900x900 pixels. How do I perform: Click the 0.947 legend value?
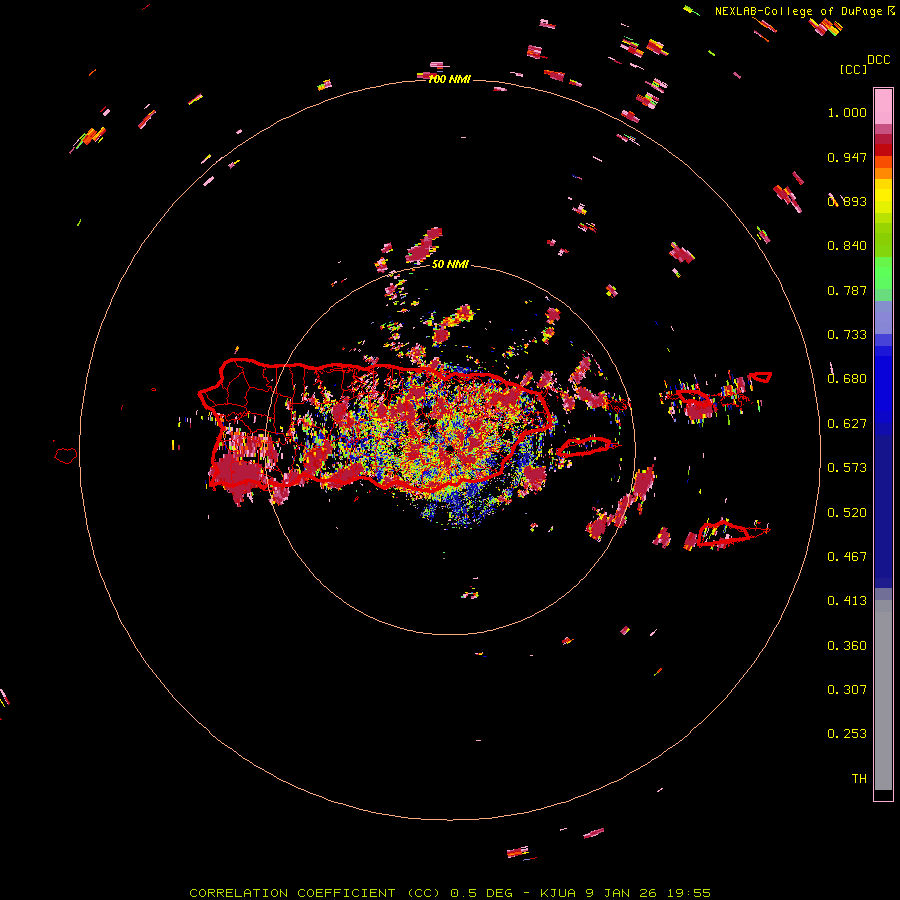847,157
